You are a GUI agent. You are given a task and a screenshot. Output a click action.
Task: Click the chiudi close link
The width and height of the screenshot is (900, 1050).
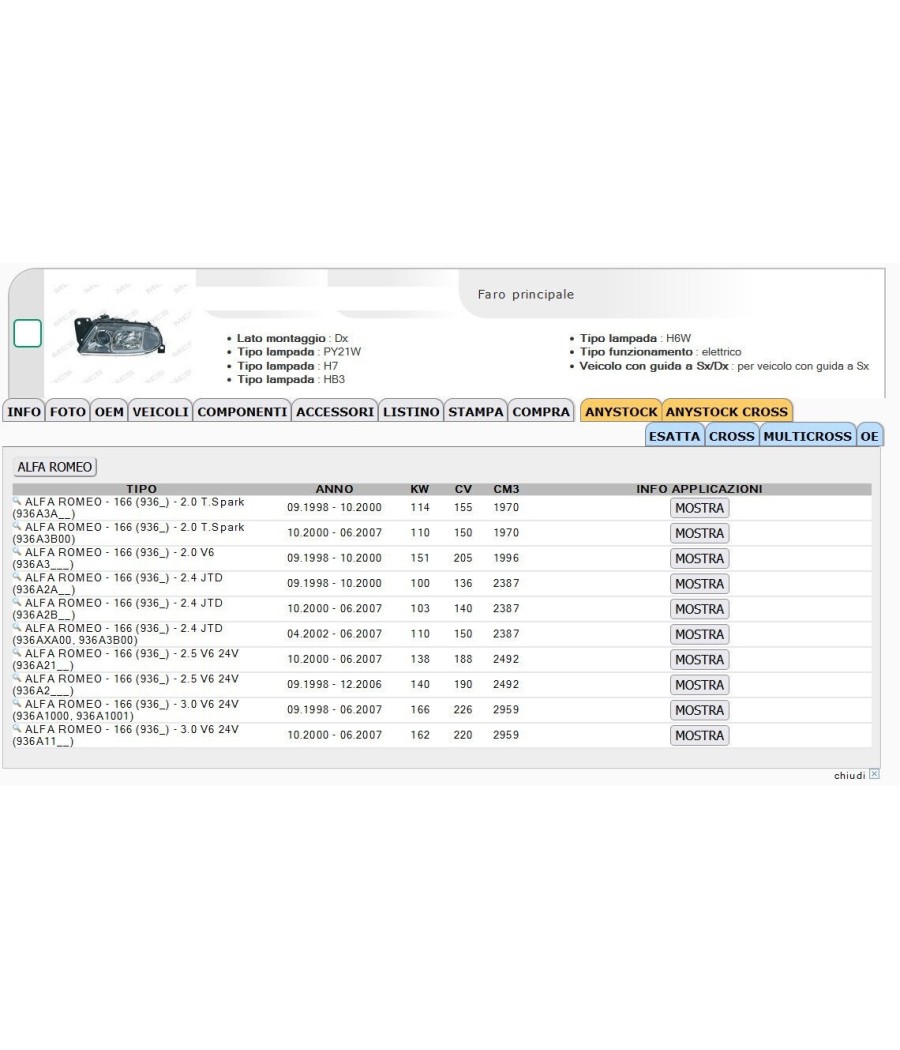point(849,775)
